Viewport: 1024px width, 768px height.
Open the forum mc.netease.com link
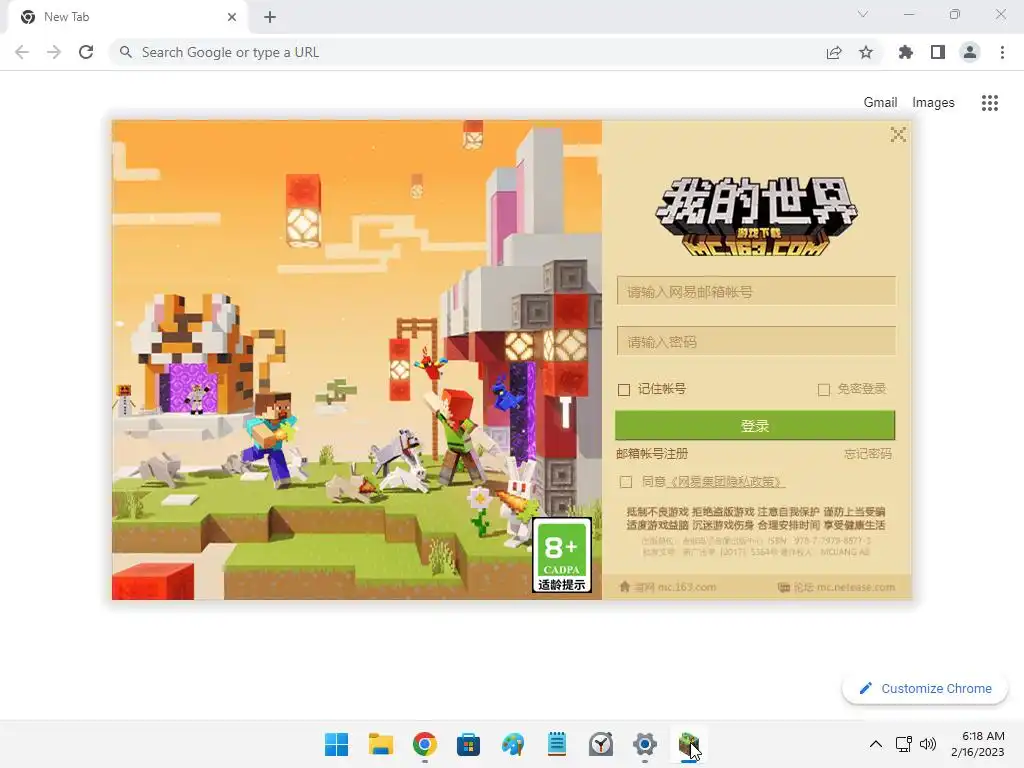[x=837, y=587]
